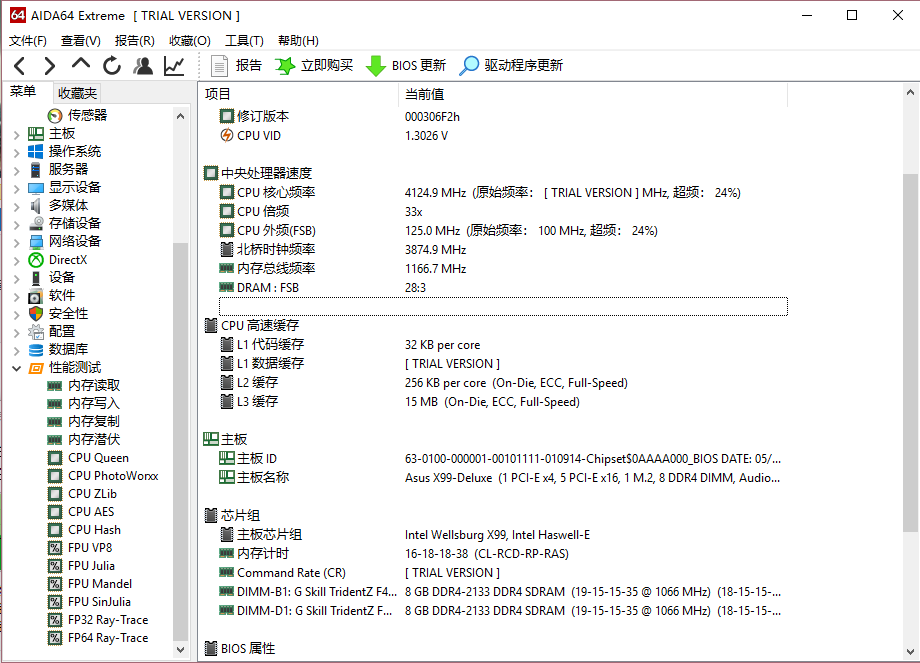Collapse the 性能测试 tree node

[16, 368]
